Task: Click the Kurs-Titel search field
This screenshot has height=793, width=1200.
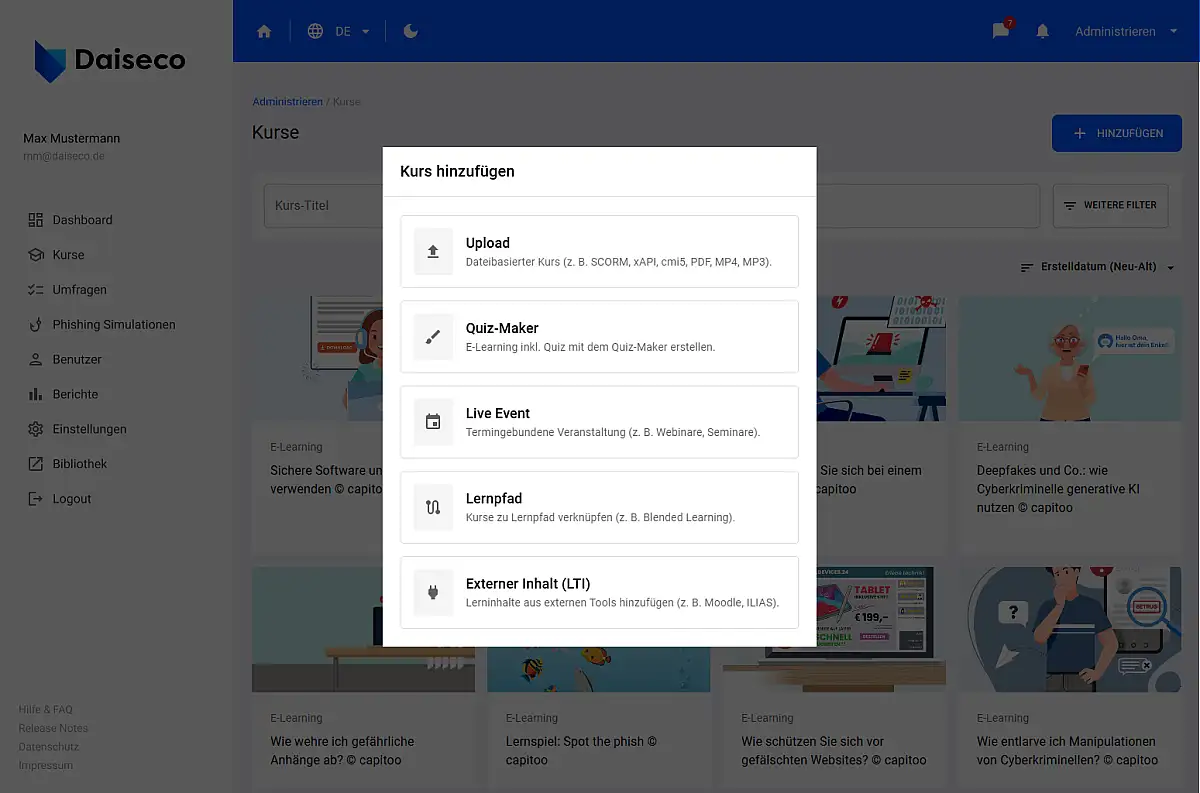Action: 320,205
